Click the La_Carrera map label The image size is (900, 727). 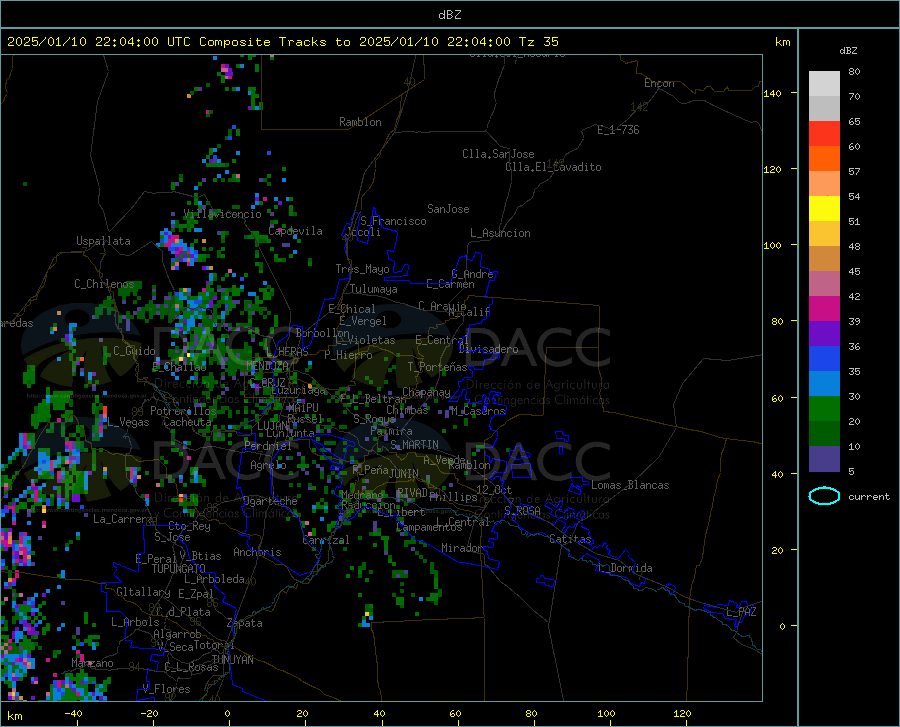pyautogui.click(x=123, y=519)
